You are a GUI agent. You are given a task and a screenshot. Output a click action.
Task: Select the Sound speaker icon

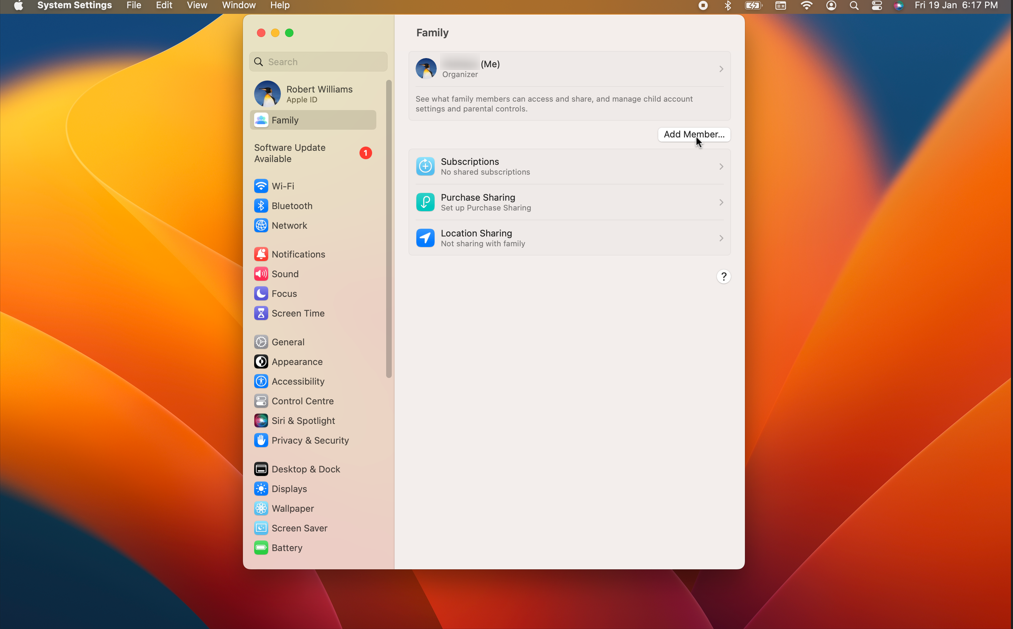pyautogui.click(x=261, y=274)
